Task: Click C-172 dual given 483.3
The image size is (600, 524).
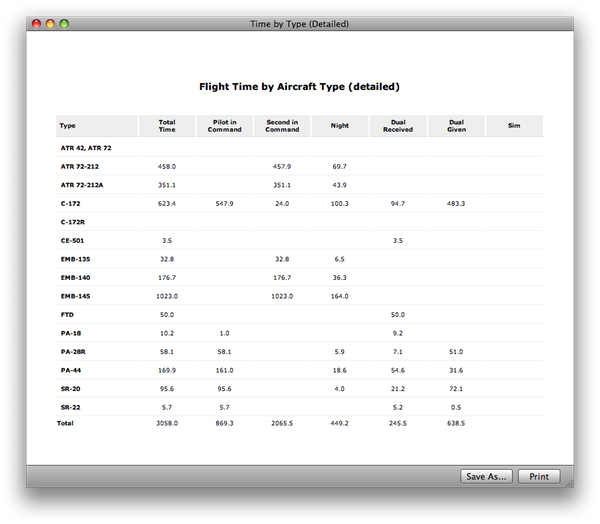Action: coord(456,204)
